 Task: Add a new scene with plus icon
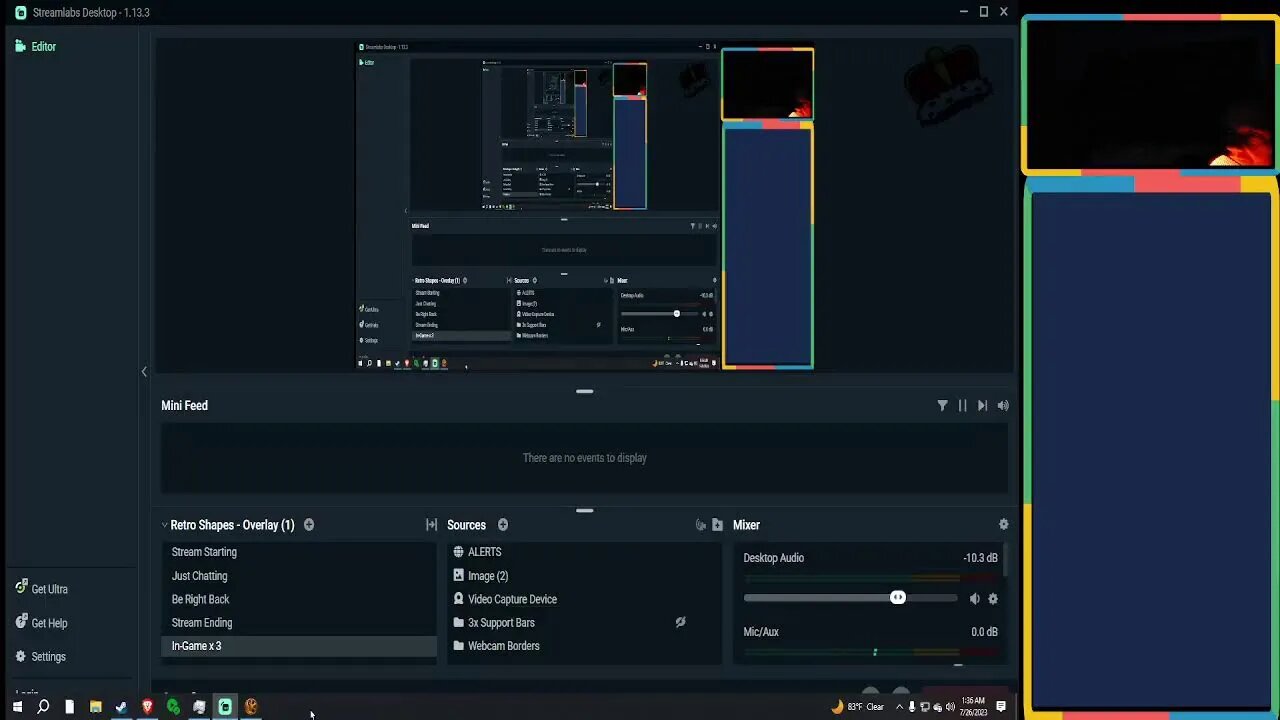pyautogui.click(x=309, y=525)
